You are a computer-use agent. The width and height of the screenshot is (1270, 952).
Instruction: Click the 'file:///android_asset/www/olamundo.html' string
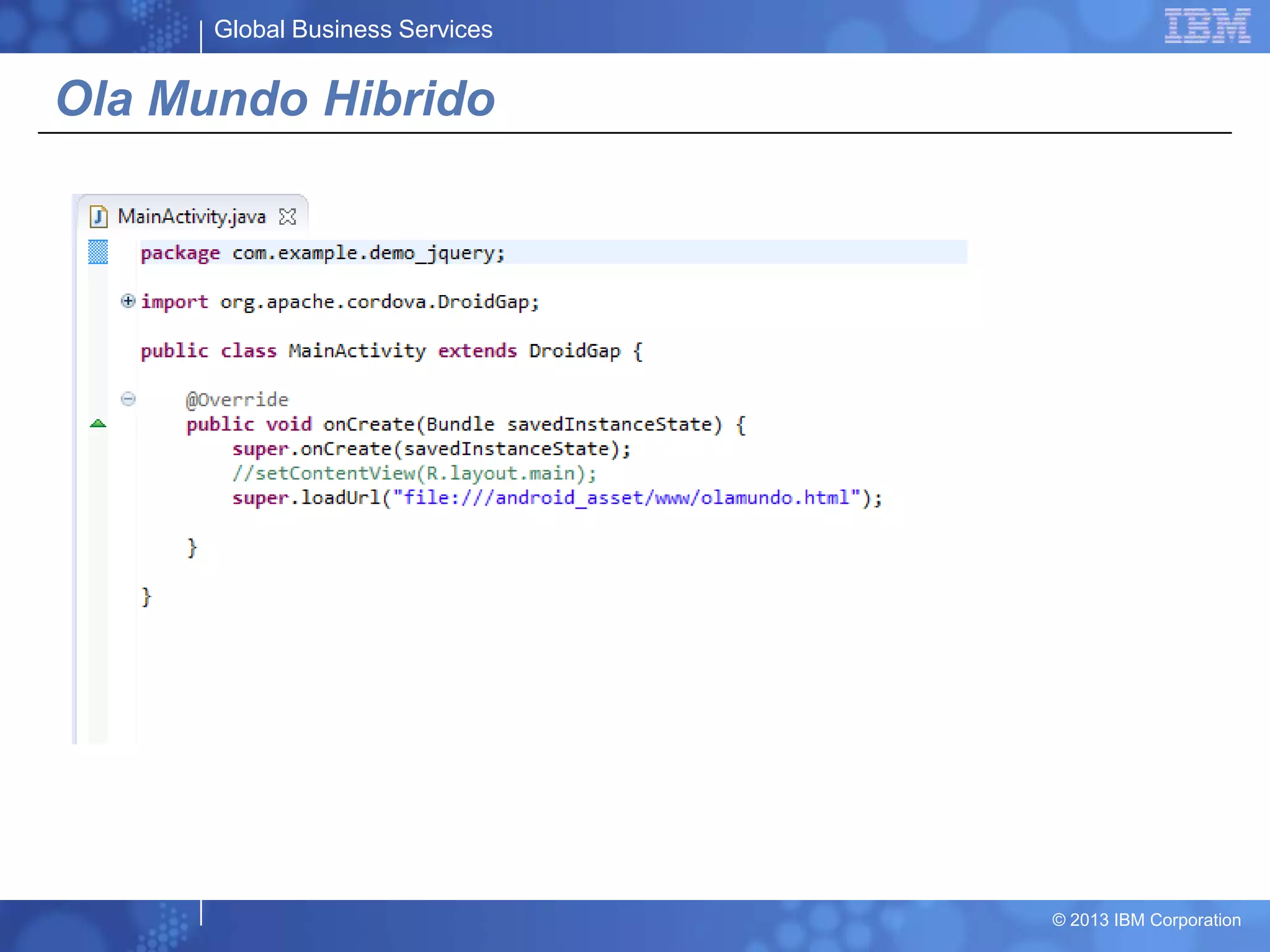click(x=627, y=498)
